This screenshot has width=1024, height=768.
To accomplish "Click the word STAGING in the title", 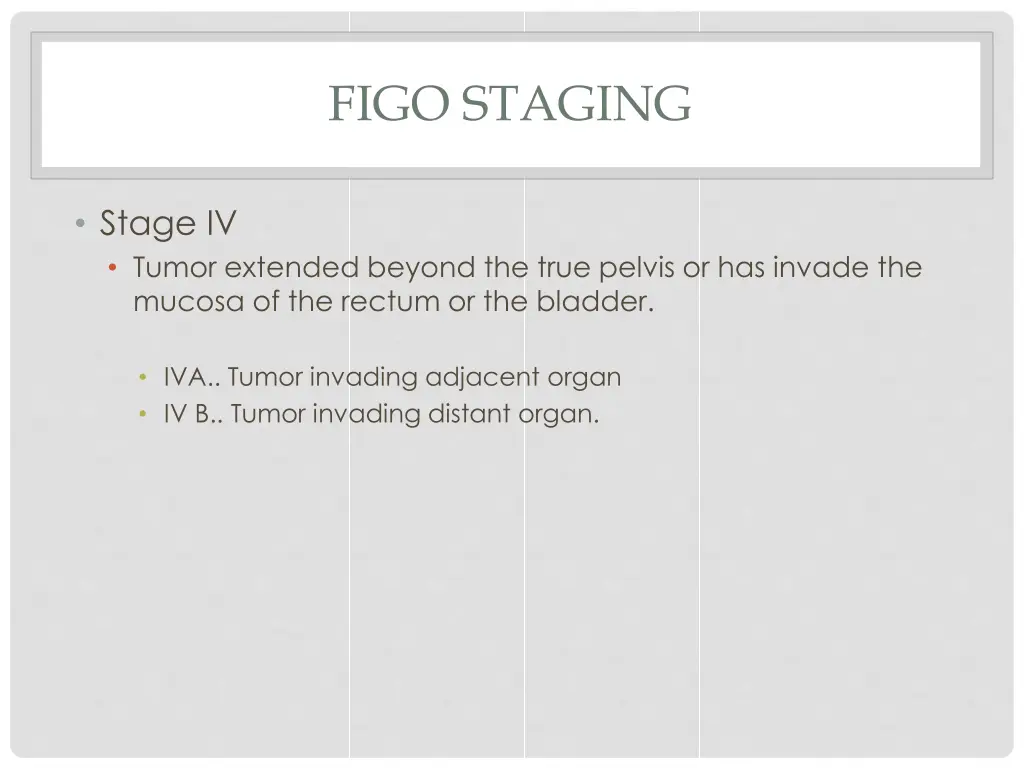I will pos(576,103).
